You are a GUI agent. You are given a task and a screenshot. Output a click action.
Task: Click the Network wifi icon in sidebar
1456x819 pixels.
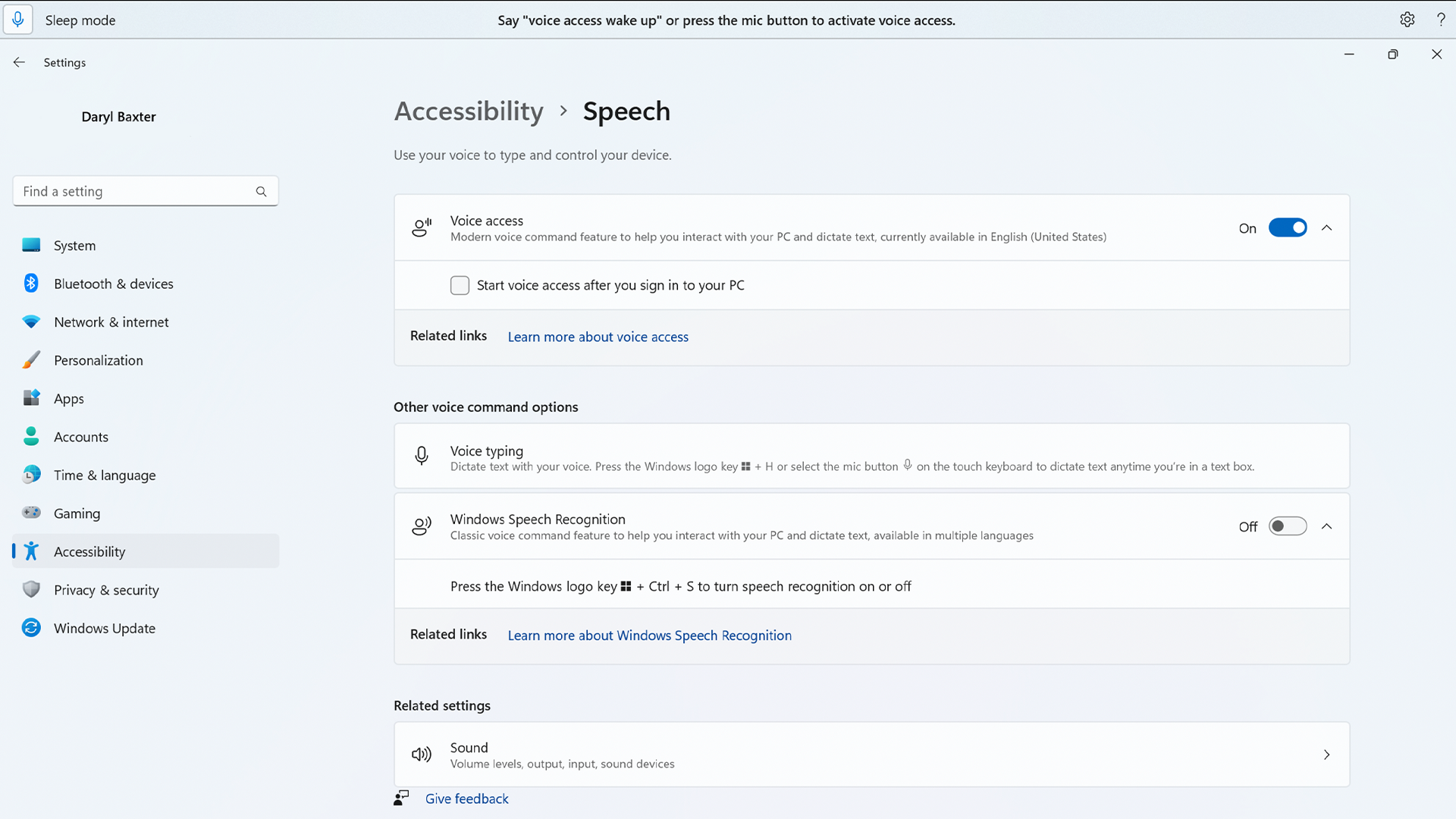[x=31, y=322]
